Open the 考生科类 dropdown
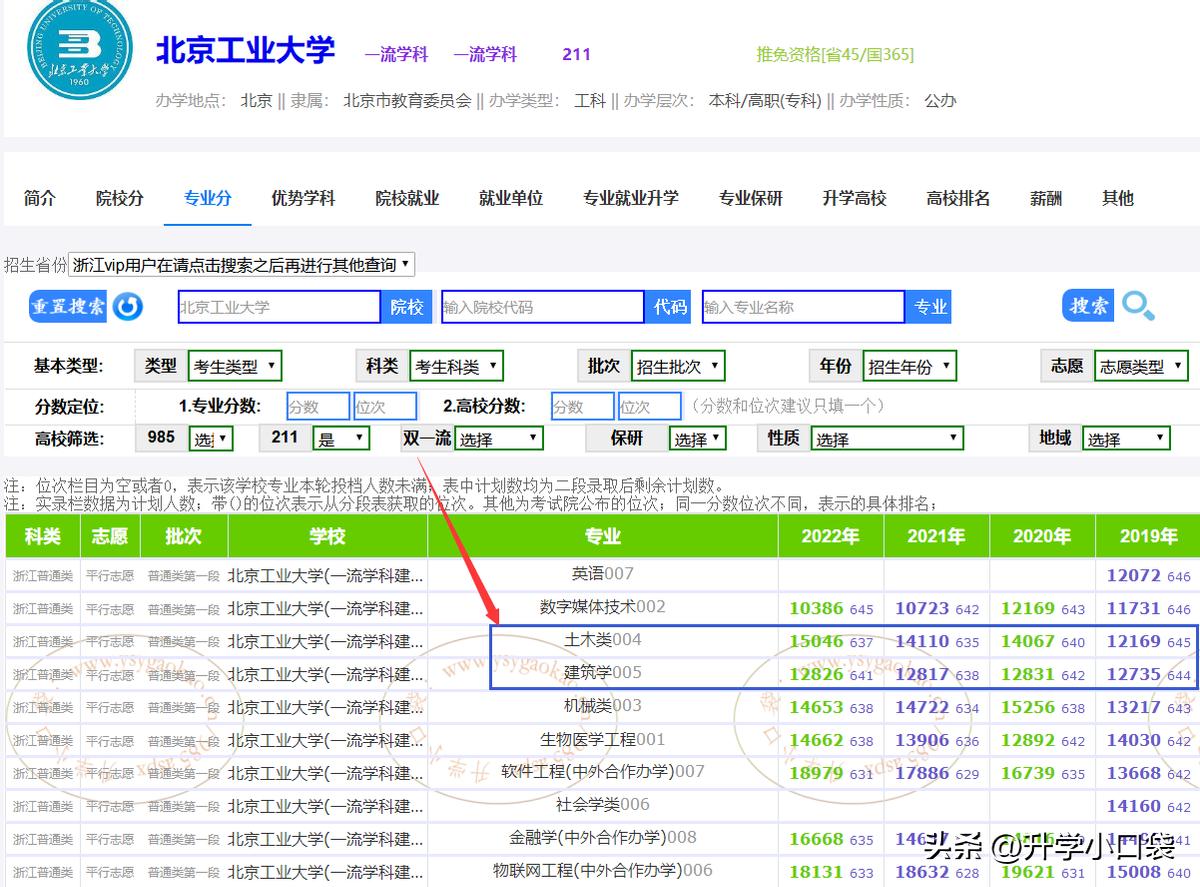Viewport: 1200px width, 887px height. point(456,365)
